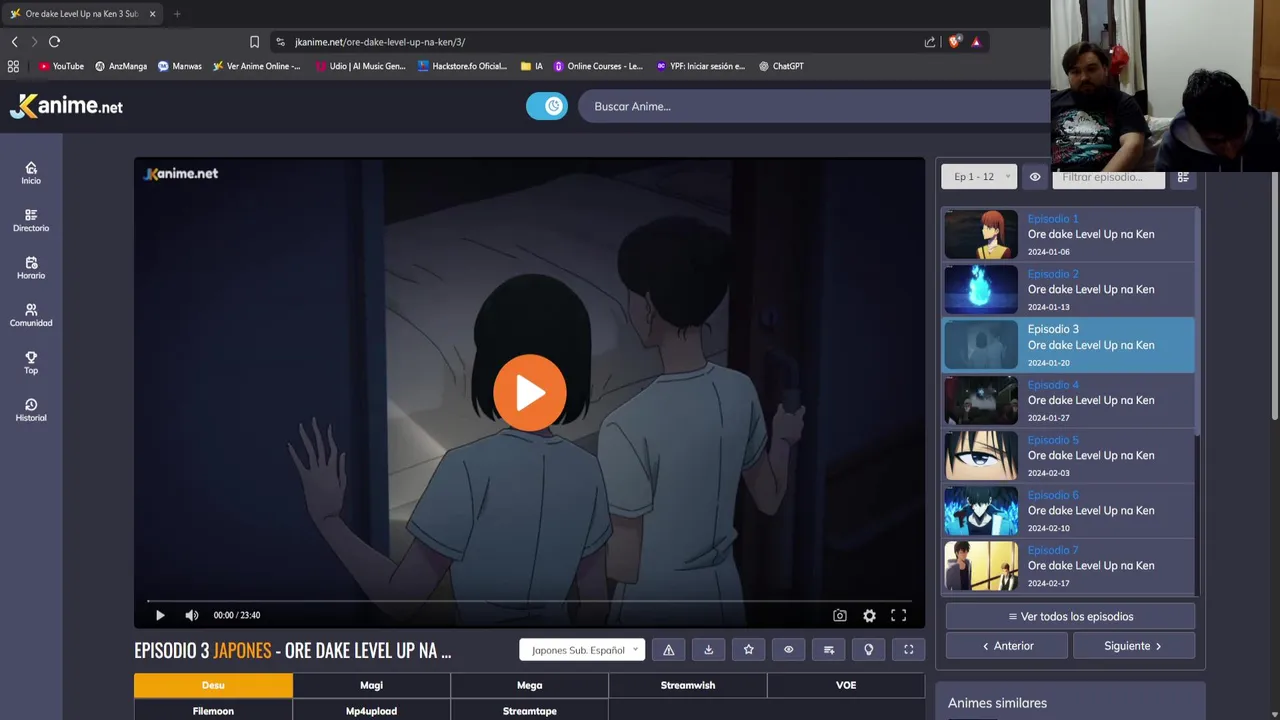
Task: Open the ChatGPT bookmark
Action: 781,66
